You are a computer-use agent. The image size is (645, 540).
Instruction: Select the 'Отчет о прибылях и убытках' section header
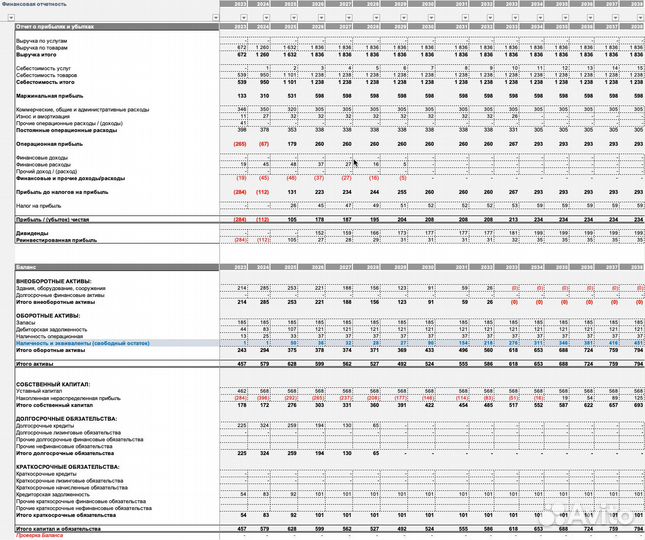point(56,25)
